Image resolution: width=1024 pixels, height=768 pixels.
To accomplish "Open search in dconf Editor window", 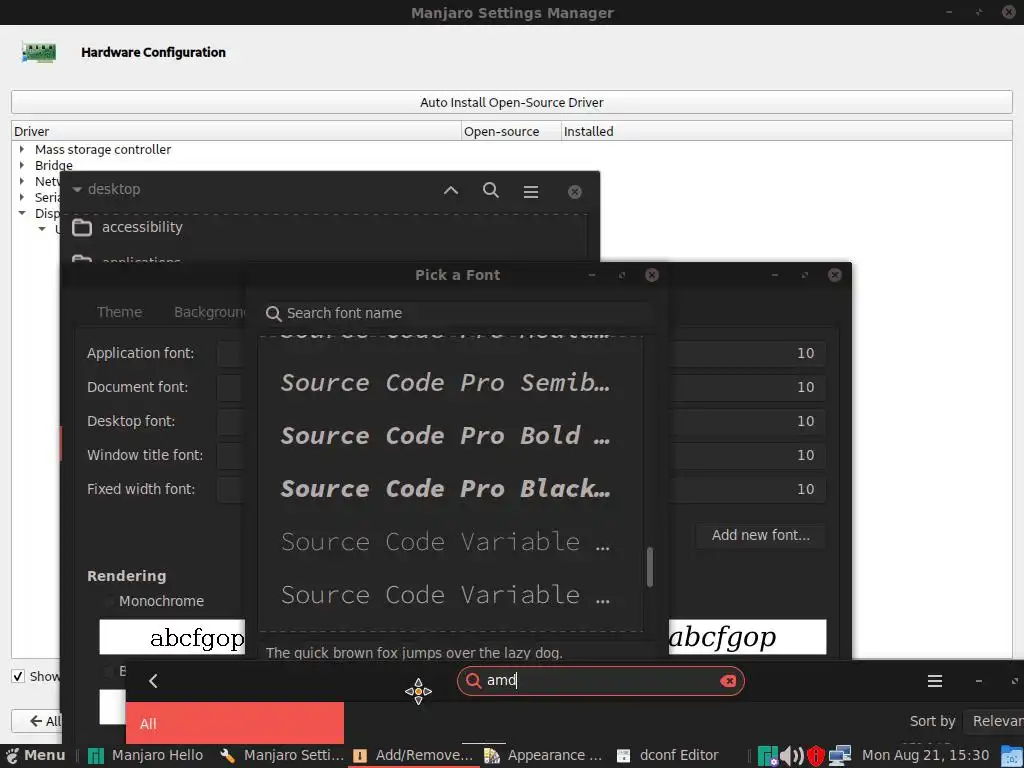I will pos(490,190).
